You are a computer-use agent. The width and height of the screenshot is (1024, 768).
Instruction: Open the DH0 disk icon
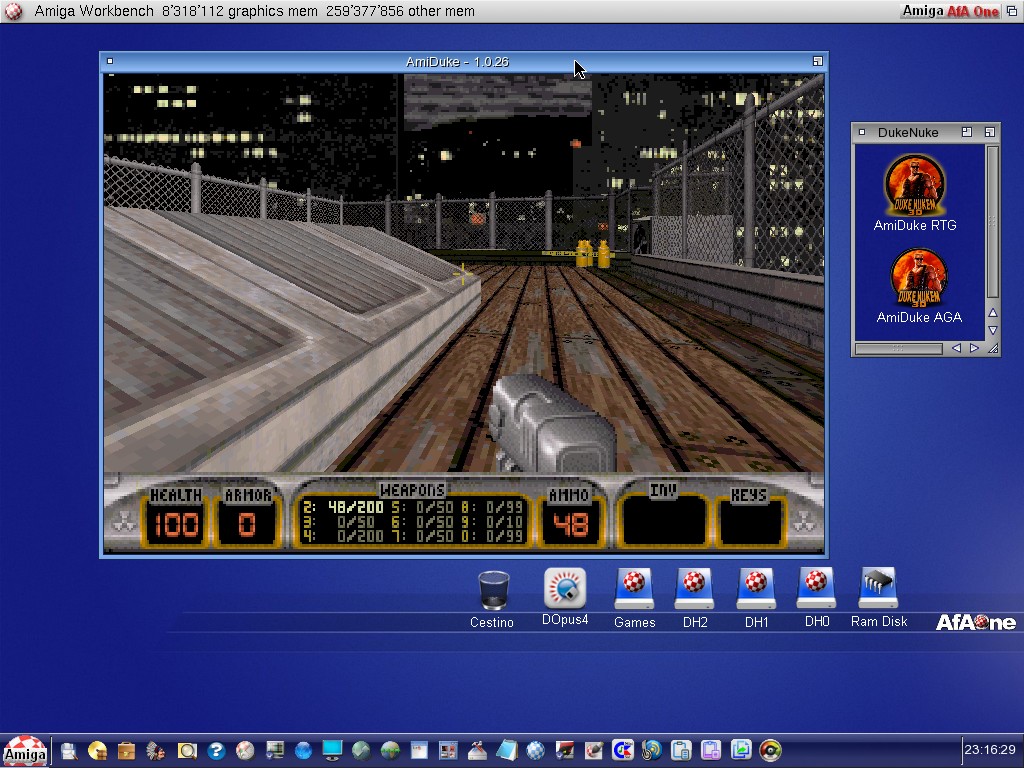817,589
